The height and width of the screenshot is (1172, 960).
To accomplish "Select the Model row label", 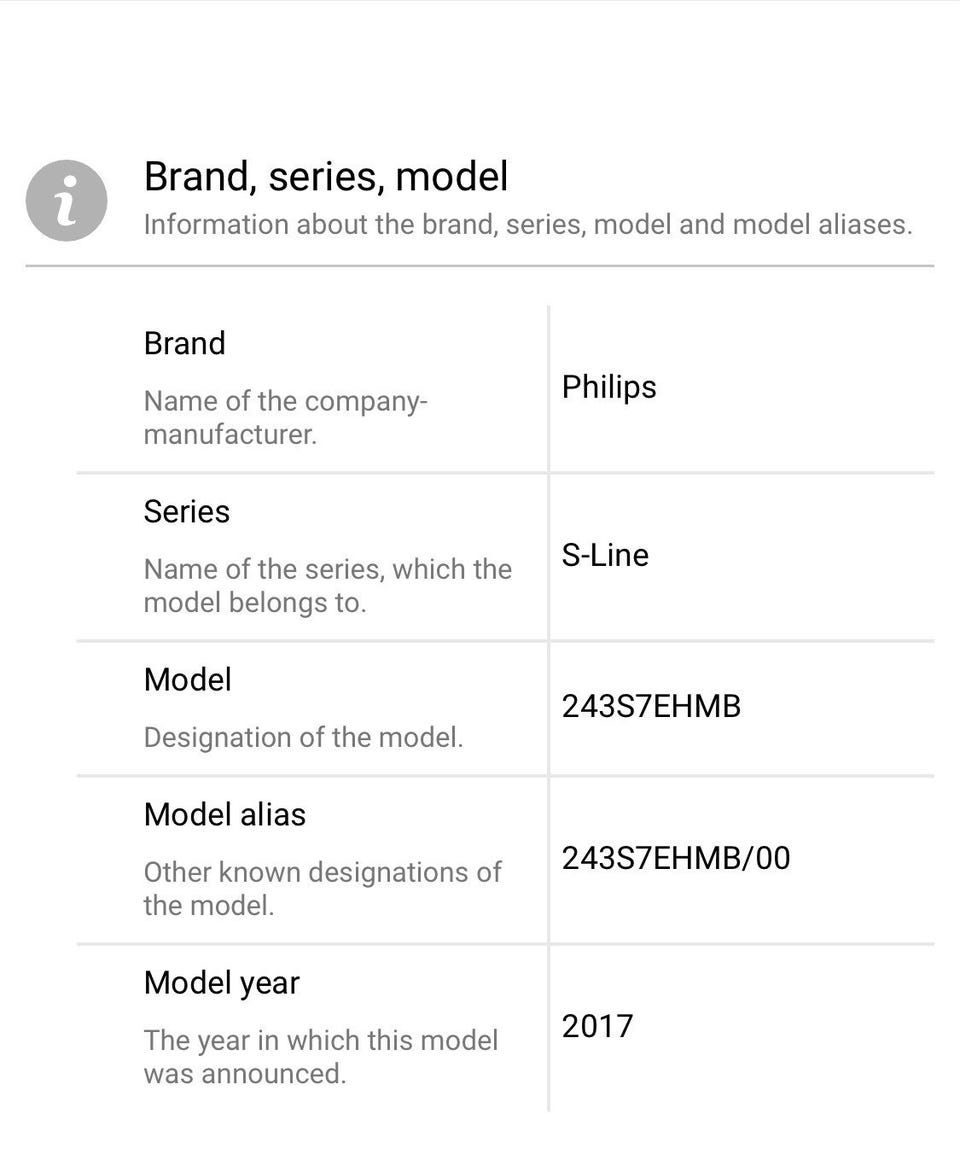I will [x=188, y=680].
